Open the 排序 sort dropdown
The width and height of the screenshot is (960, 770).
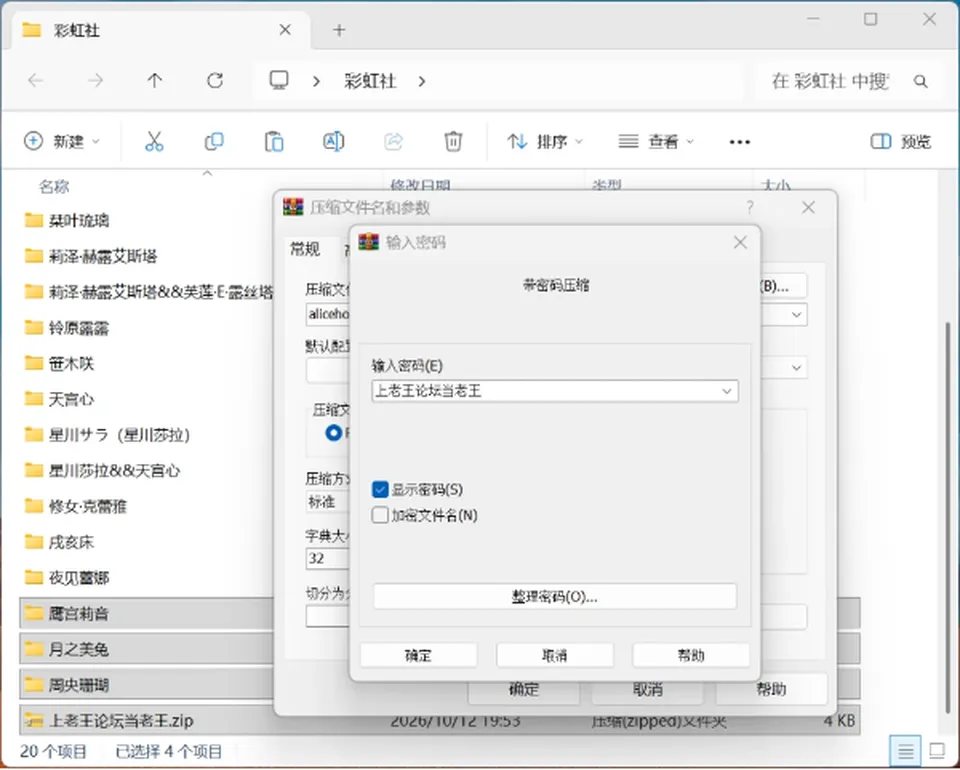[x=545, y=142]
